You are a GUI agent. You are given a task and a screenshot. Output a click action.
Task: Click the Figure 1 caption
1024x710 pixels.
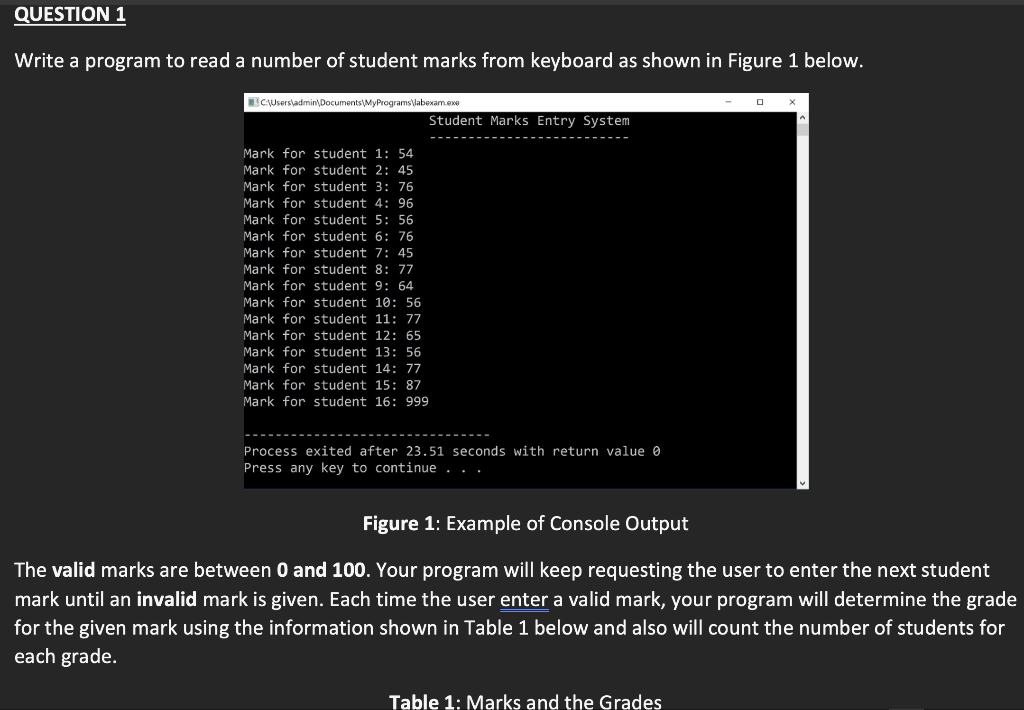tap(526, 523)
